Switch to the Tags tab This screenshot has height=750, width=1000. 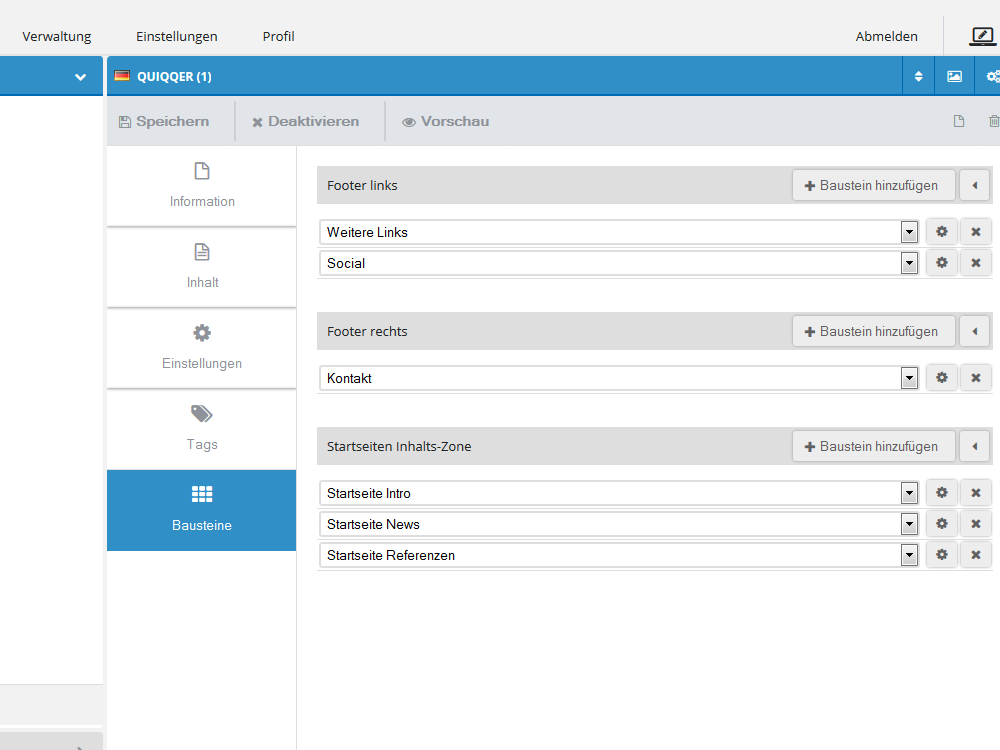202,429
